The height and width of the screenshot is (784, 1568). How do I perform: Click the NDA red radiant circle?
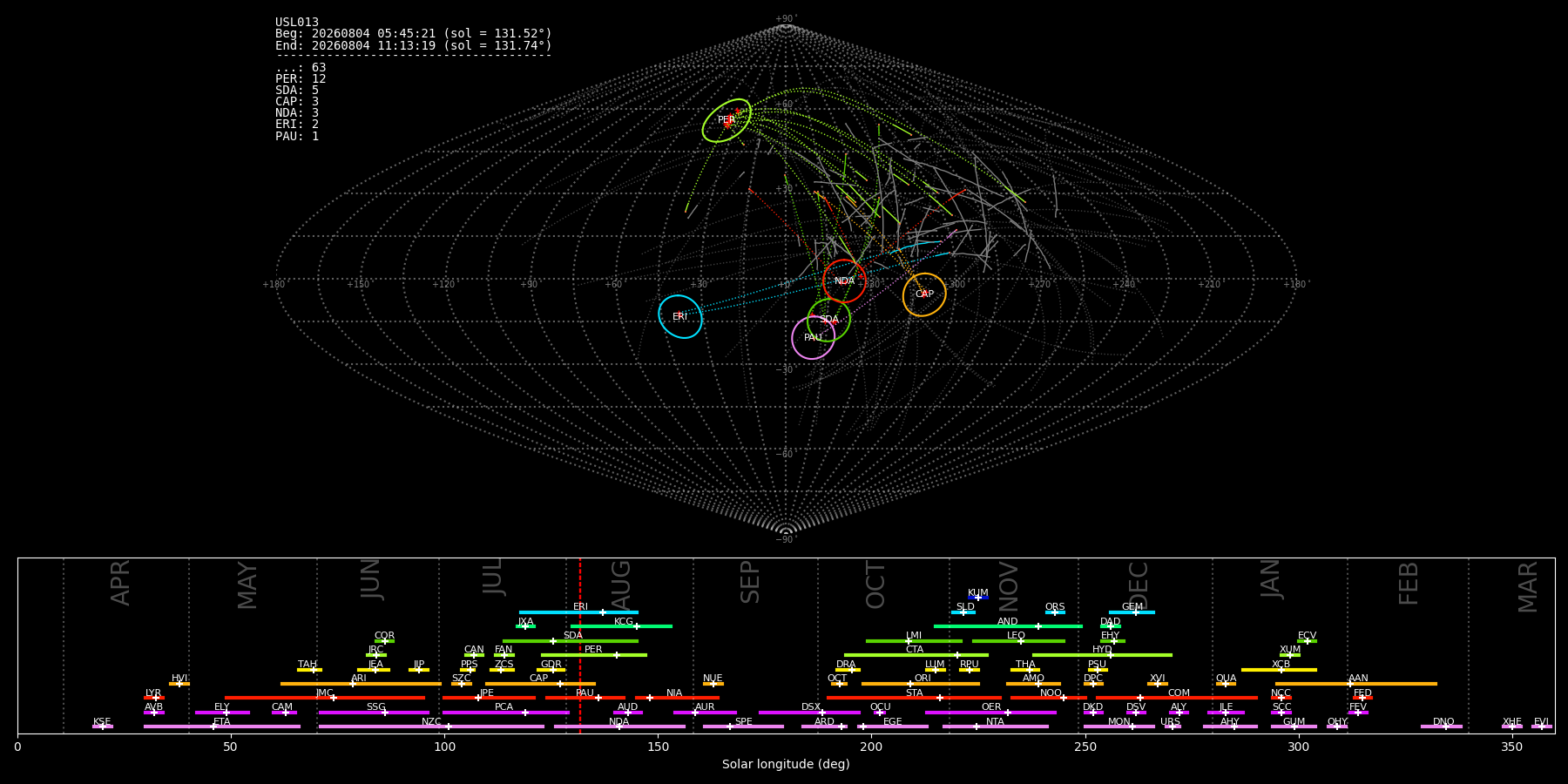(x=844, y=280)
